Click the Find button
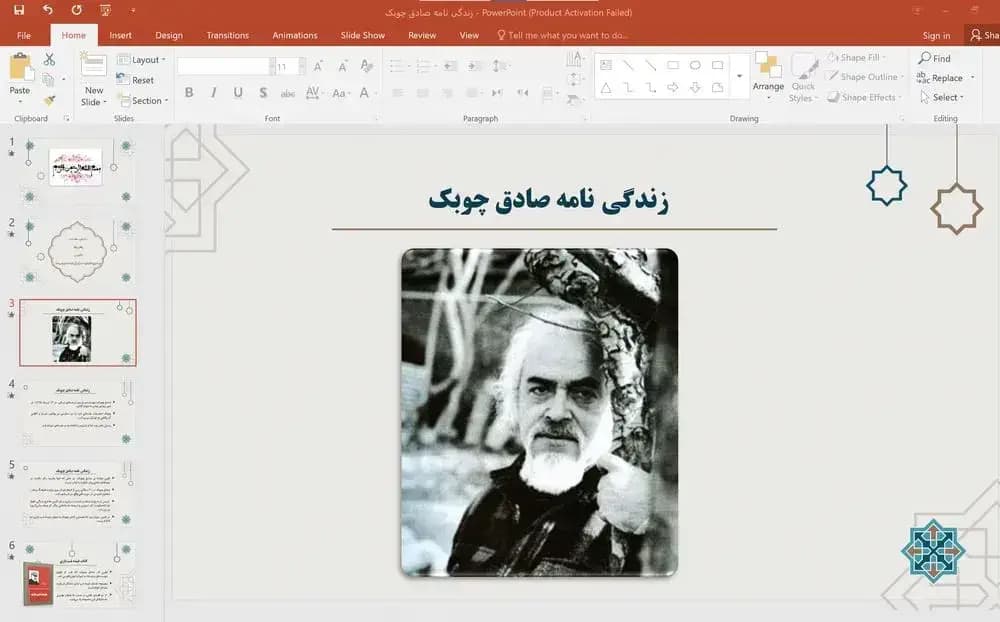Image resolution: width=1000 pixels, height=622 pixels. pos(934,58)
